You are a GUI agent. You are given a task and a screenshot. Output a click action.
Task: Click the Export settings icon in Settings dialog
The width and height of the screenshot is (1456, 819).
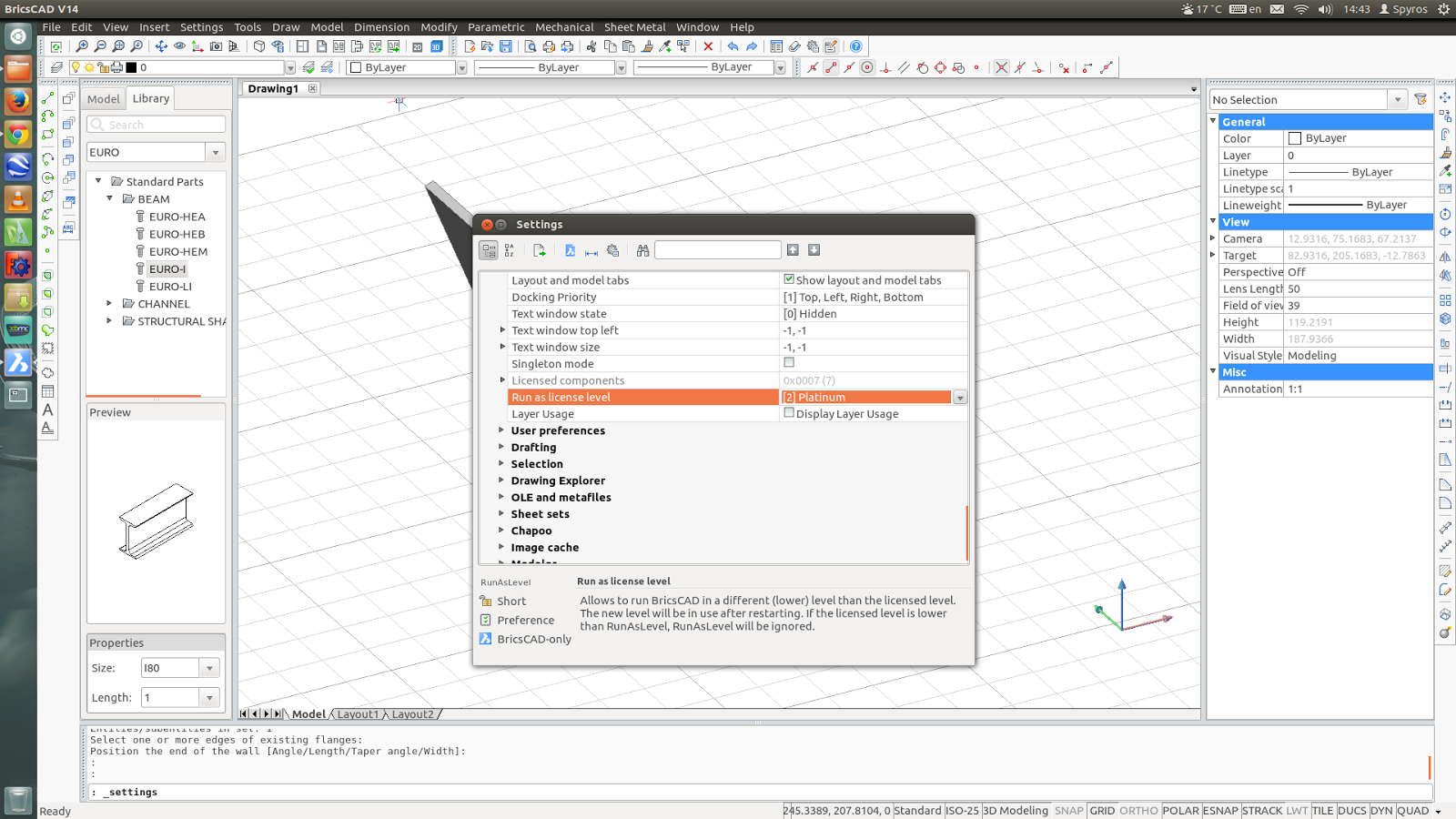tap(540, 250)
